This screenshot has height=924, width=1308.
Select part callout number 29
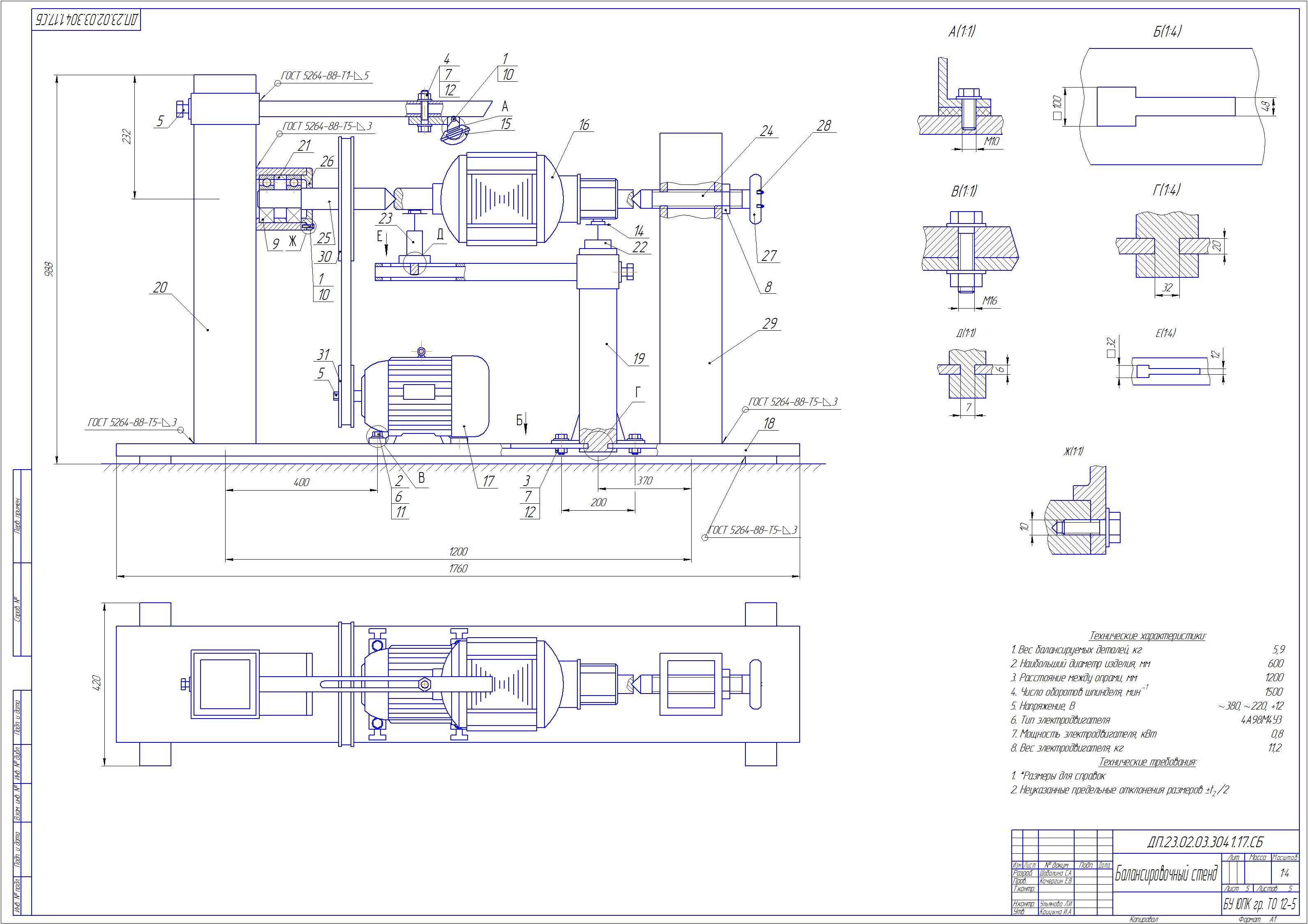click(769, 324)
